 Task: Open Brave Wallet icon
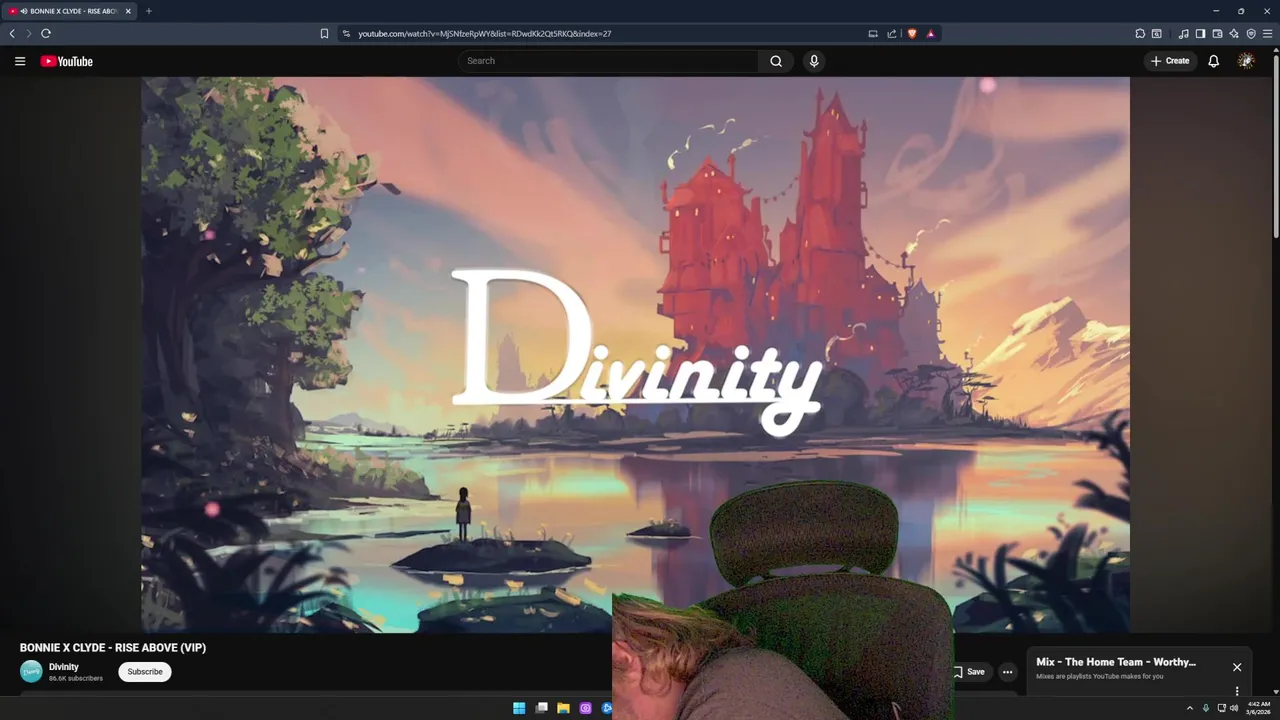(x=1217, y=33)
